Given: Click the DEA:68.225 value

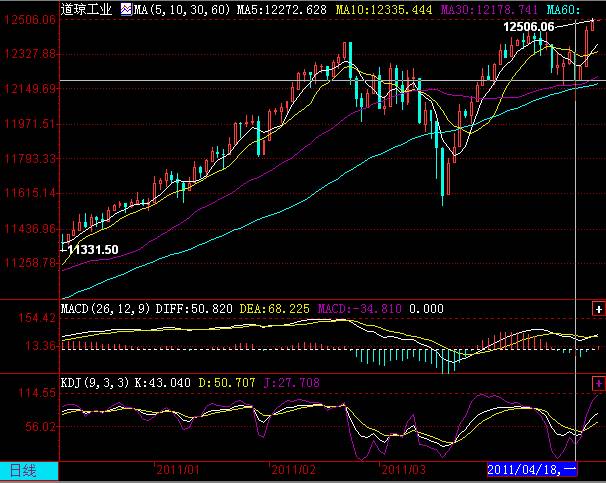Looking at the screenshot, I should point(274,309).
